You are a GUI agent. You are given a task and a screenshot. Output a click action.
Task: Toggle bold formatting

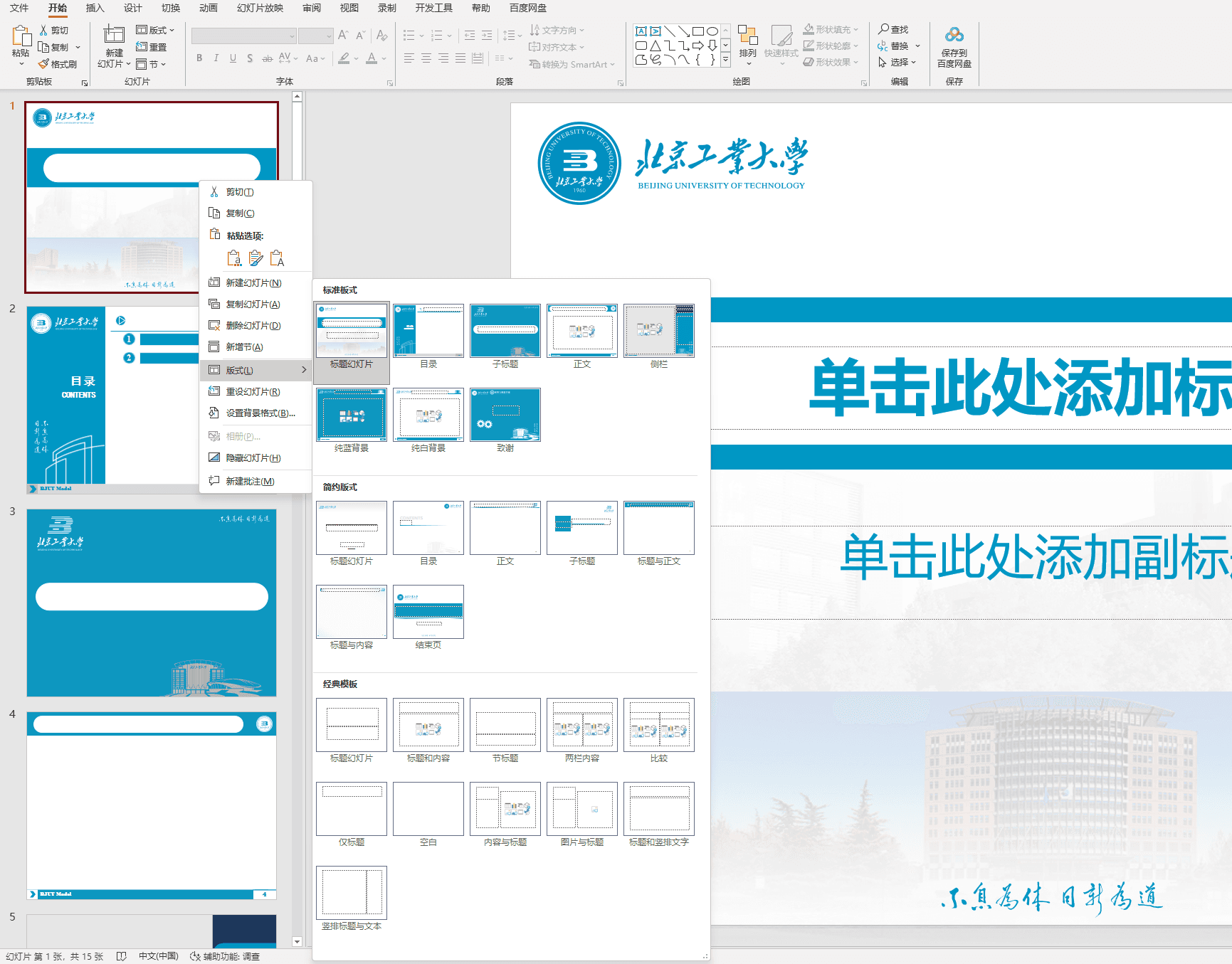tap(199, 59)
